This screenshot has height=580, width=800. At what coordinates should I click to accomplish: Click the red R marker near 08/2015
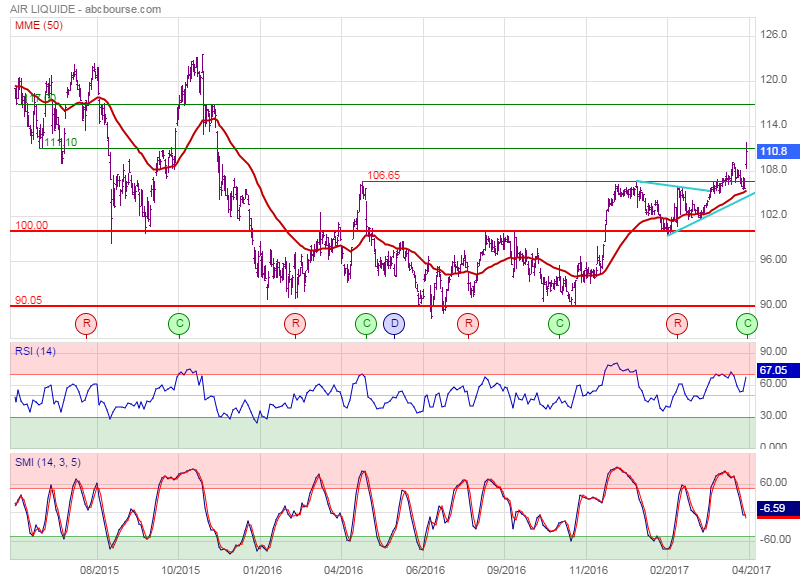87,323
